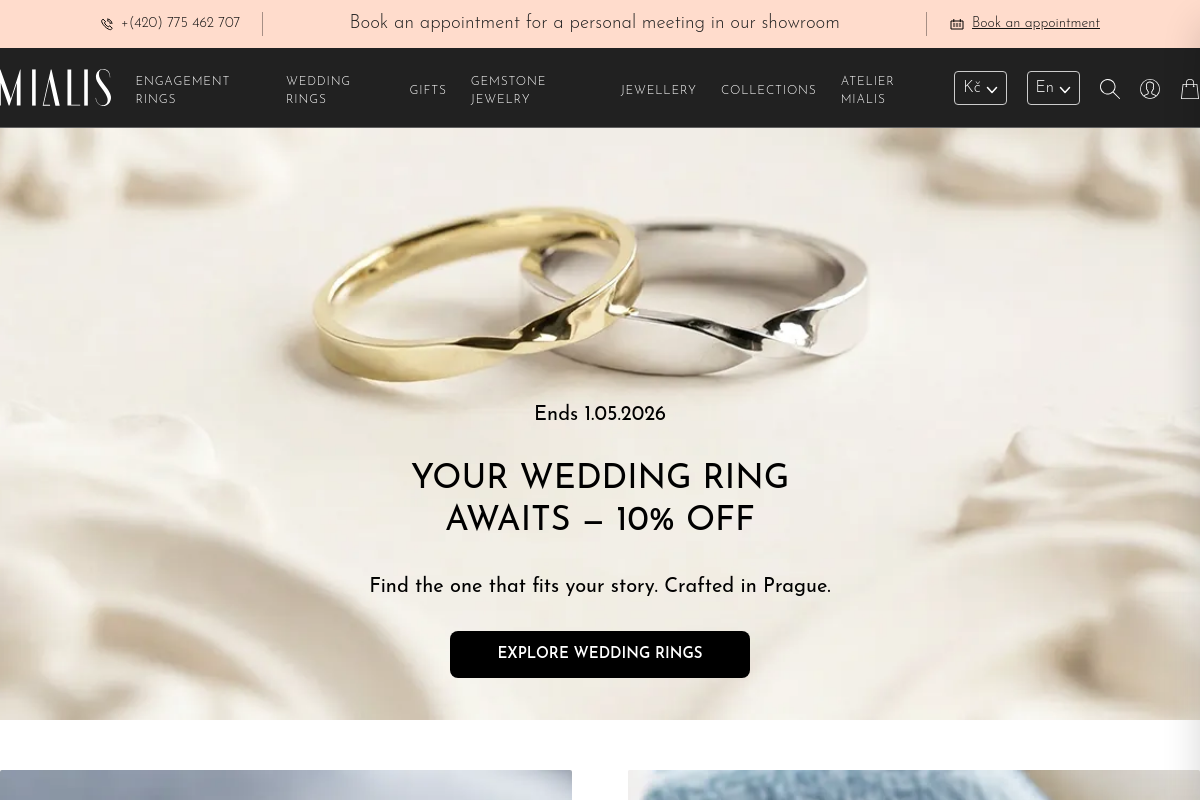1200x800 pixels.
Task: Open the shopping bag icon
Action: pyautogui.click(x=1190, y=88)
